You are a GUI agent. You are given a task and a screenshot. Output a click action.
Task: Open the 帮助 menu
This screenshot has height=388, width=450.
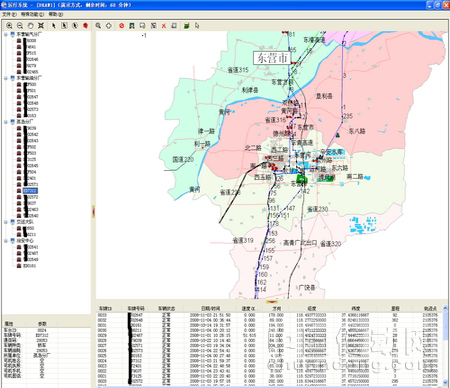pyautogui.click(x=56, y=14)
